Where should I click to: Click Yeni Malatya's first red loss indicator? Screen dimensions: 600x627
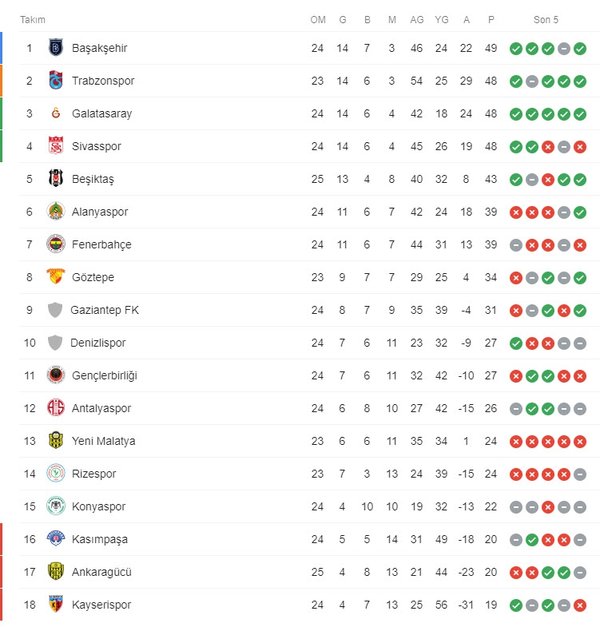[515, 441]
